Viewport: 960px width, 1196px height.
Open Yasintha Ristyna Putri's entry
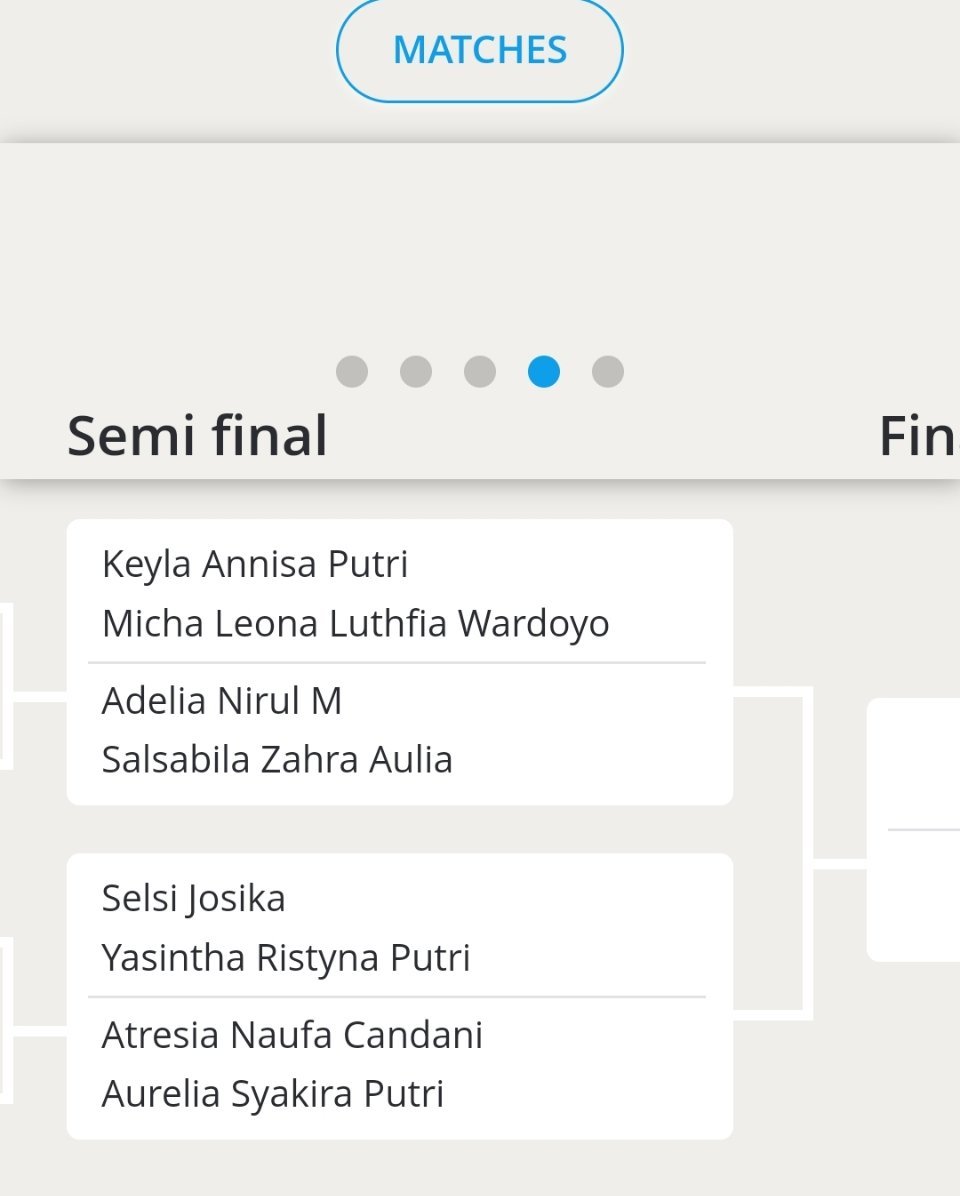click(x=286, y=957)
